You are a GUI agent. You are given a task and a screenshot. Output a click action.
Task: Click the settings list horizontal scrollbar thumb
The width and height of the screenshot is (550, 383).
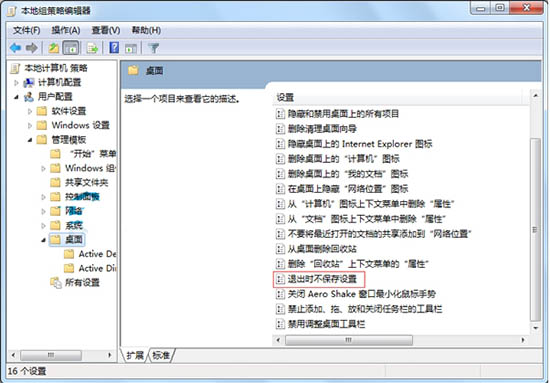(349, 340)
